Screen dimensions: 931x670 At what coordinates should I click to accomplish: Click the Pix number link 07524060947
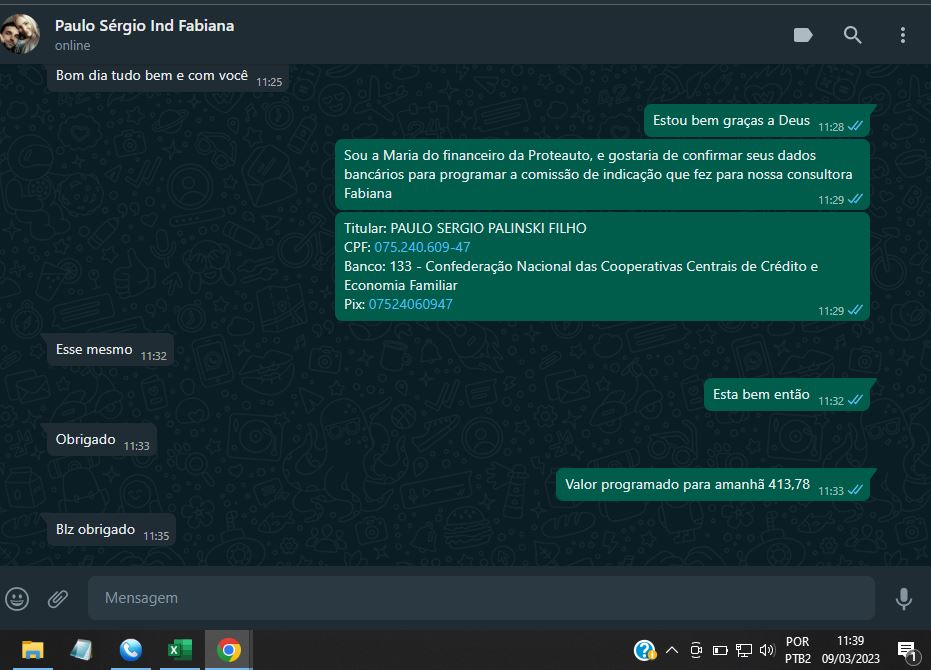[x=410, y=304]
